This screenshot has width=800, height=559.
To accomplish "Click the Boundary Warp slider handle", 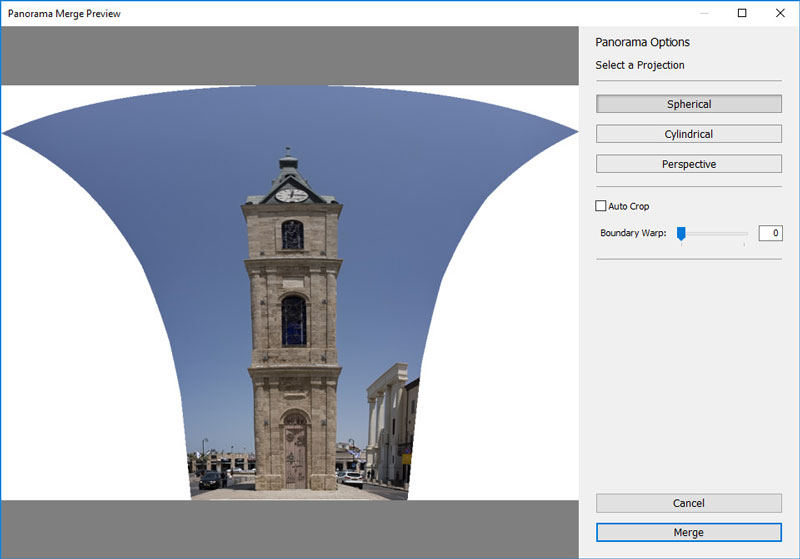I will click(x=681, y=233).
